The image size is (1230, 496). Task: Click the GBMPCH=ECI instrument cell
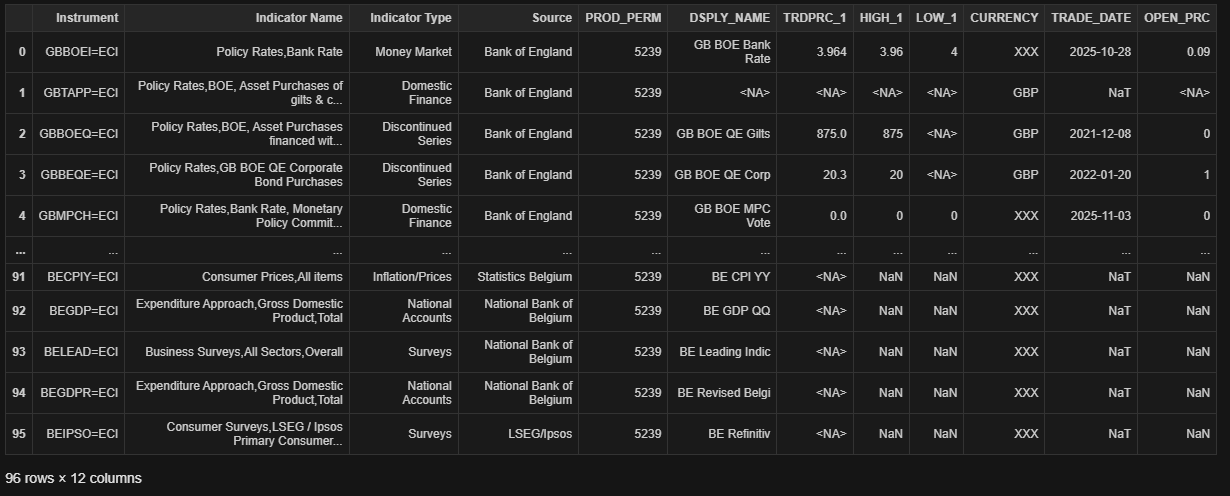coord(80,216)
